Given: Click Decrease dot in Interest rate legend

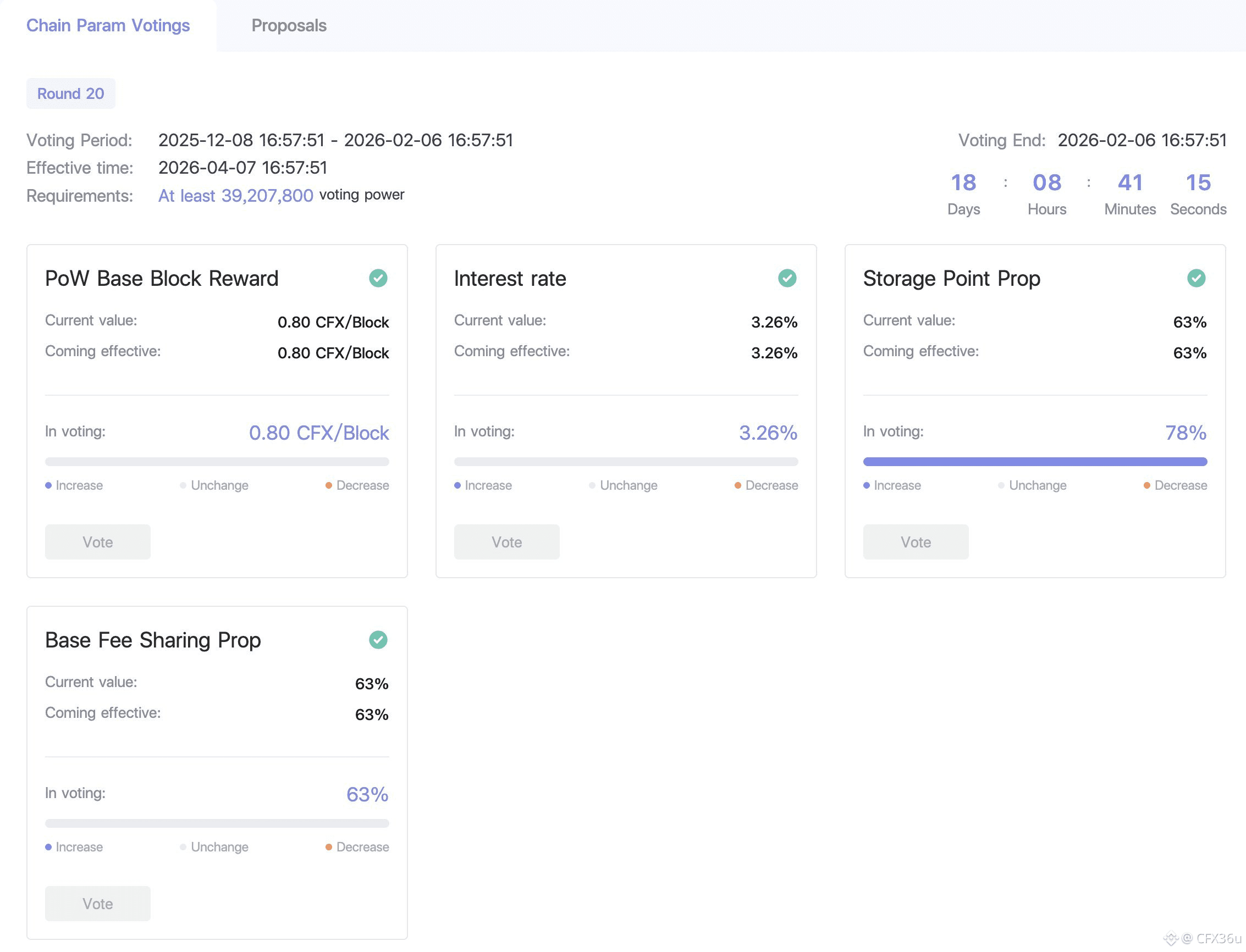Looking at the screenshot, I should (737, 486).
